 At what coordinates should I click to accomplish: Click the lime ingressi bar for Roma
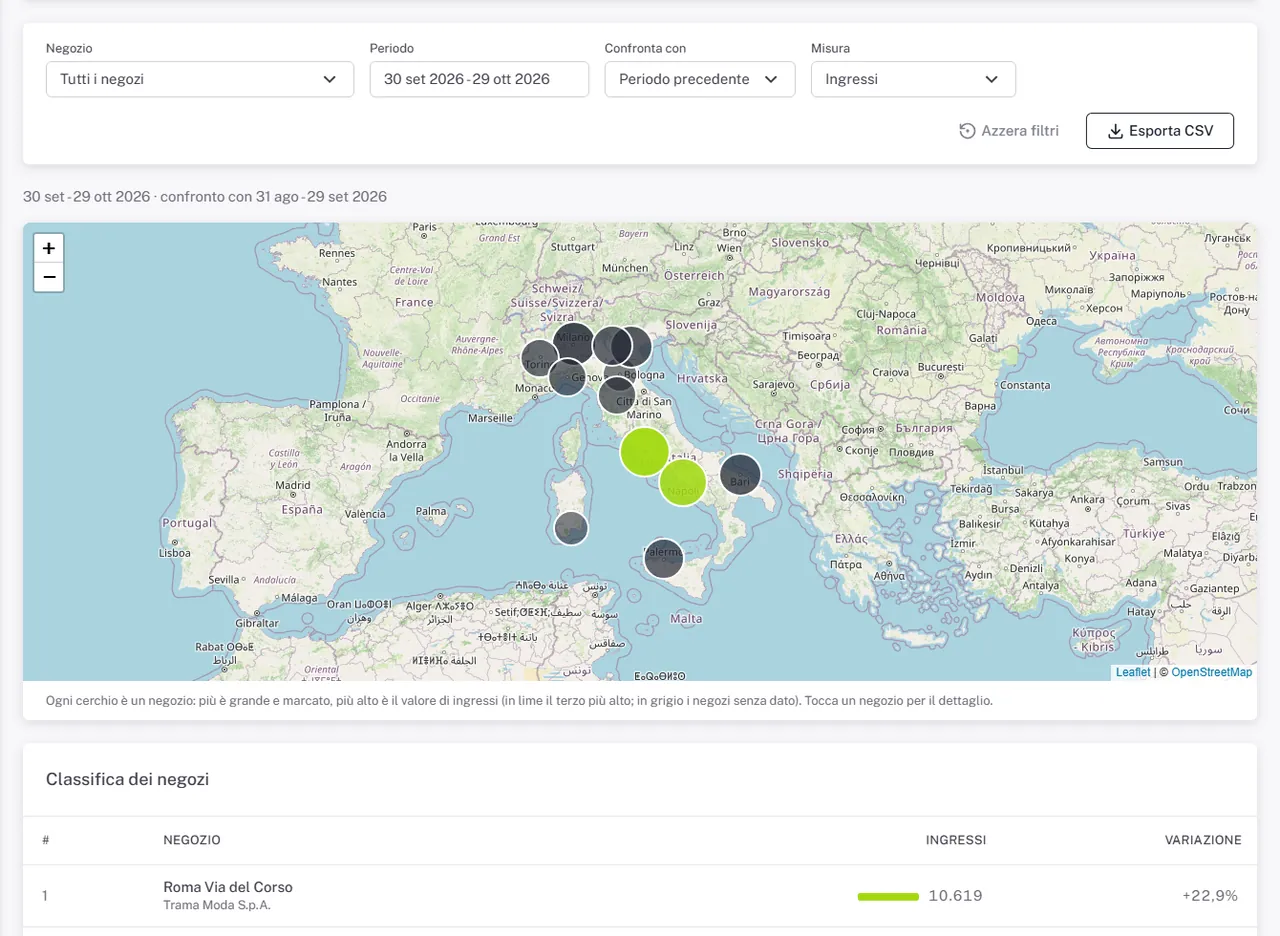pyautogui.click(x=888, y=897)
